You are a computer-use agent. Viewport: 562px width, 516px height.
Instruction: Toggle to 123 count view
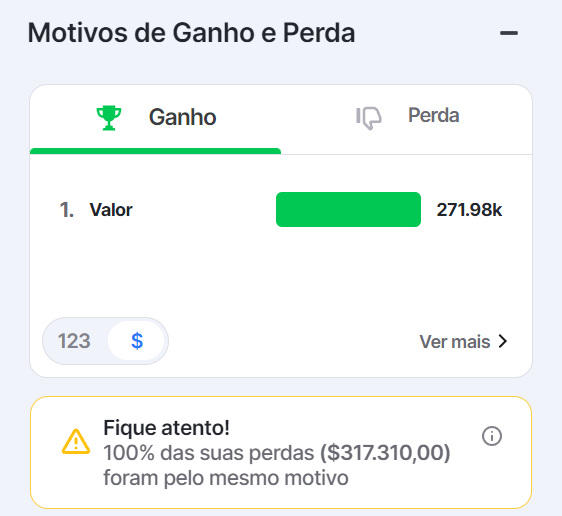(74, 341)
